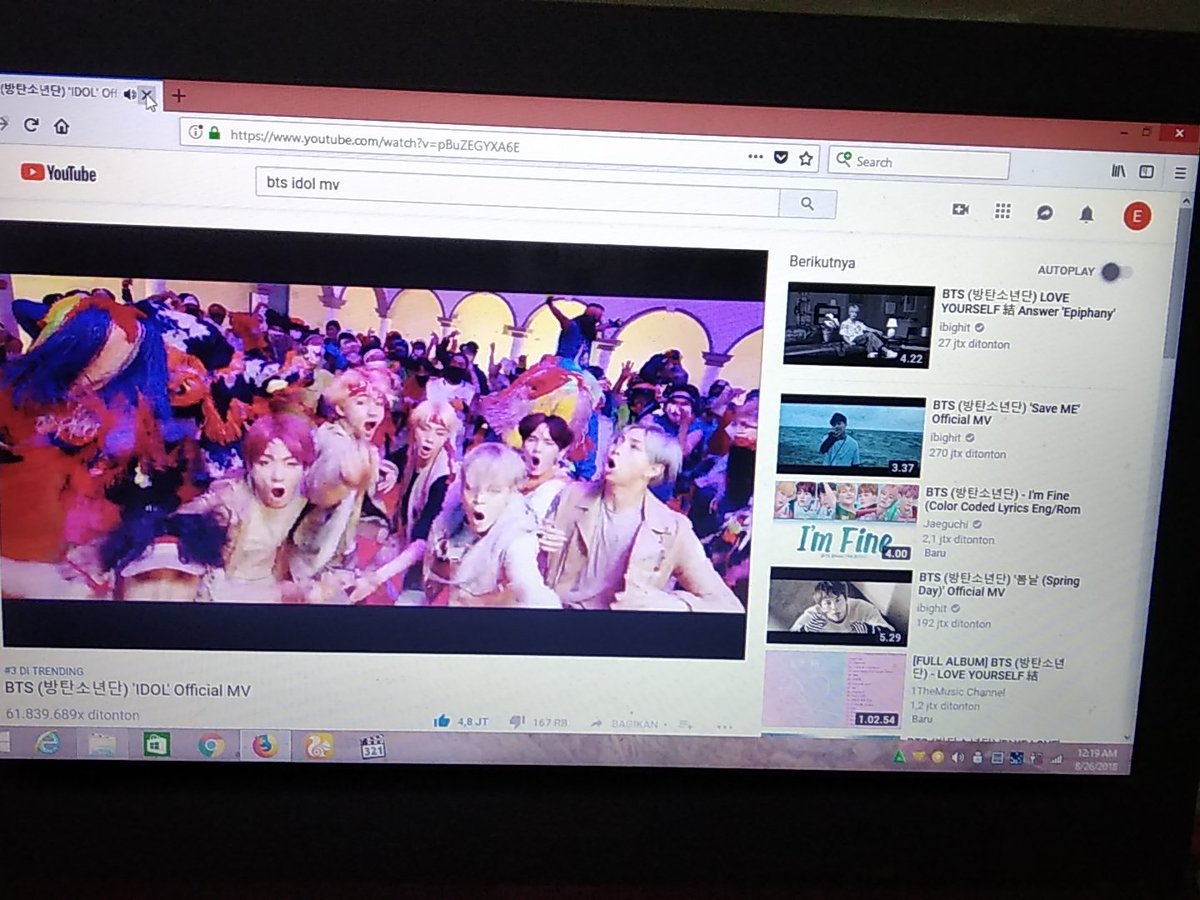
Task: Click the 1TheMusic Channel name
Action: click(x=958, y=692)
